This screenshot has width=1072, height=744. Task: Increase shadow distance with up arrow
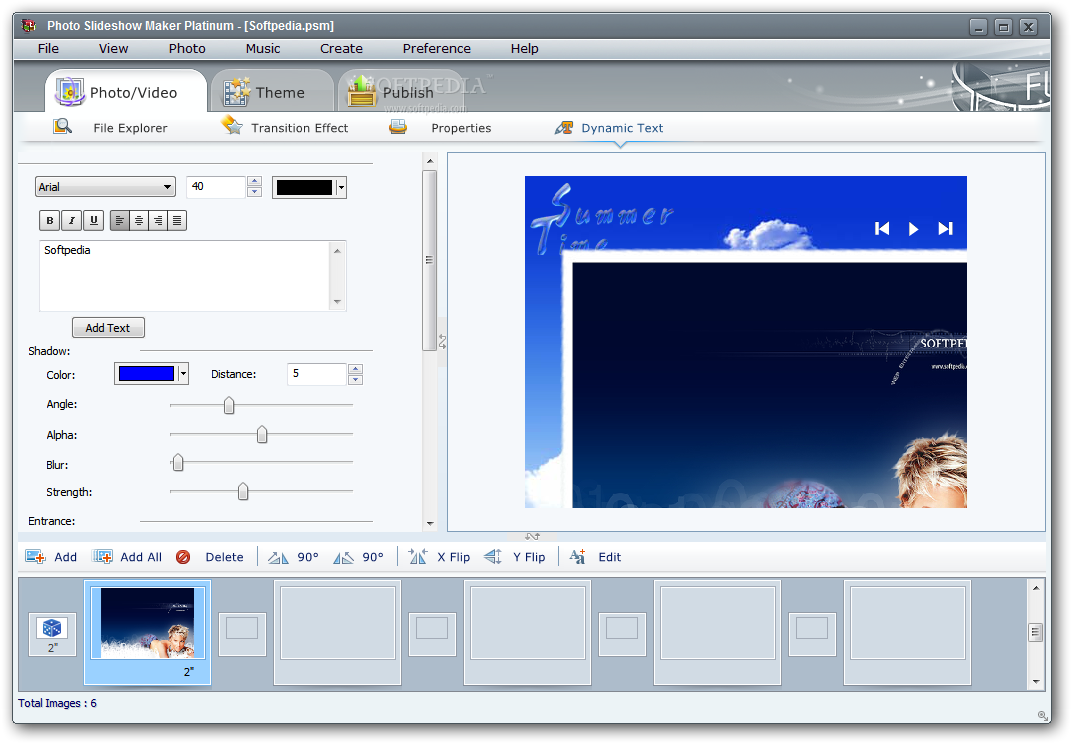tap(355, 369)
